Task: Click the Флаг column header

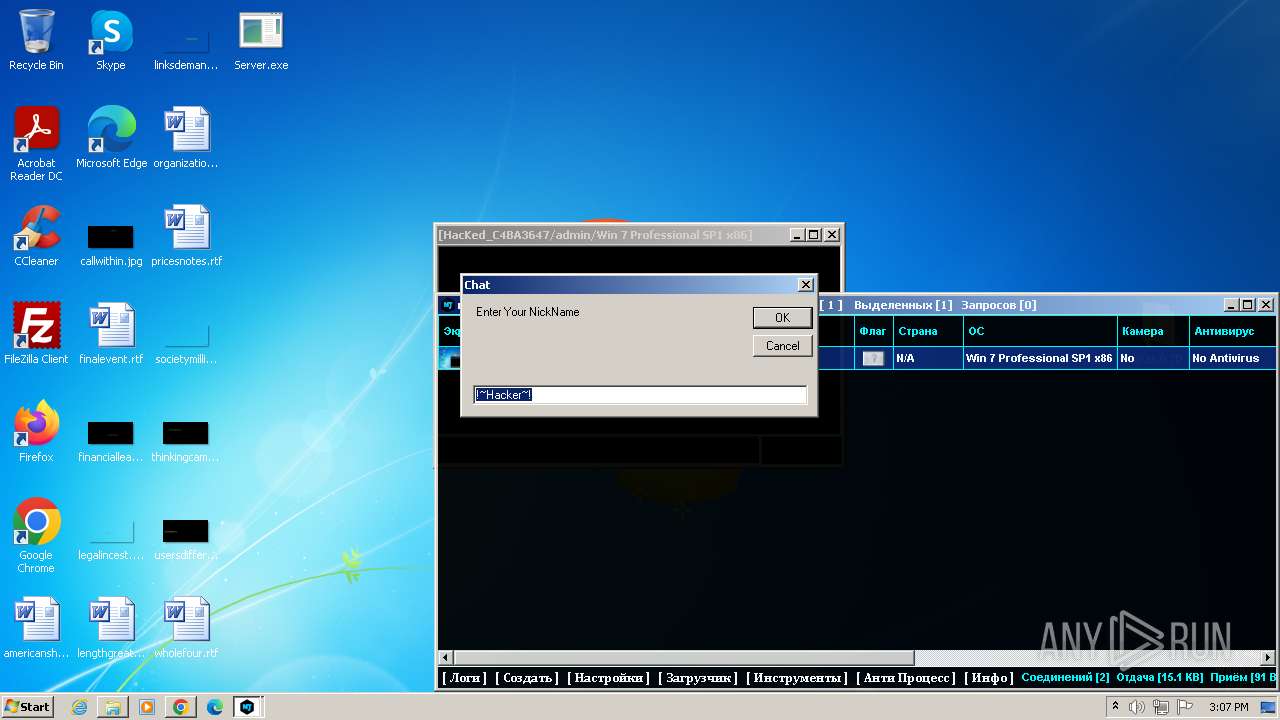Action: (x=873, y=331)
